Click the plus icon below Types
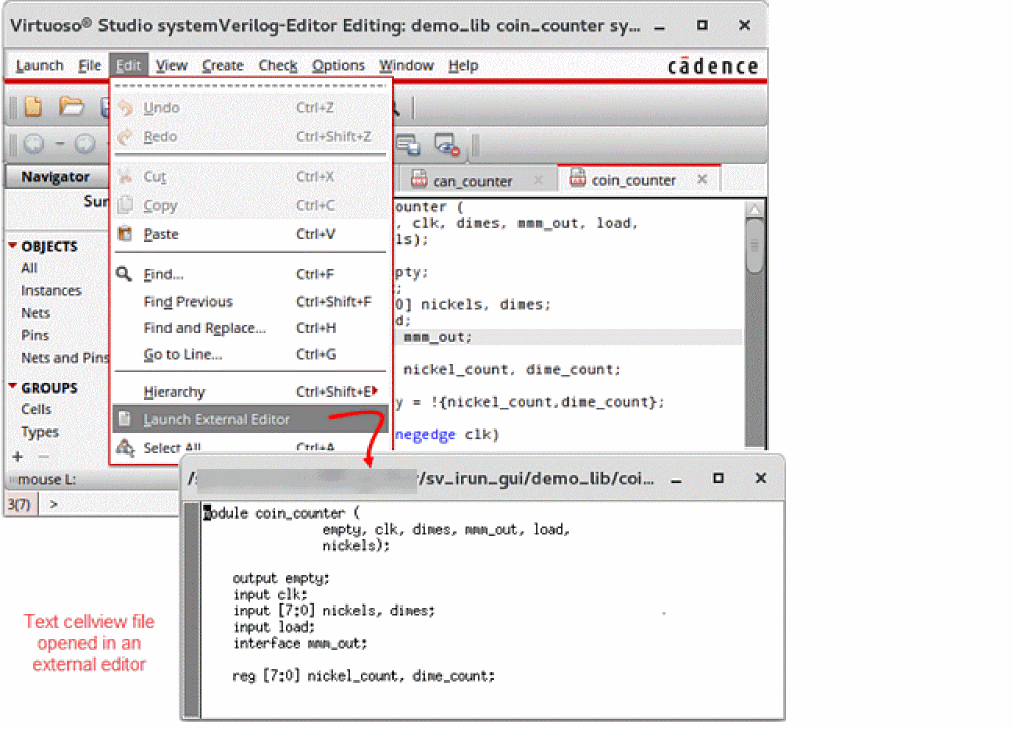The width and height of the screenshot is (1013, 729). [17, 457]
